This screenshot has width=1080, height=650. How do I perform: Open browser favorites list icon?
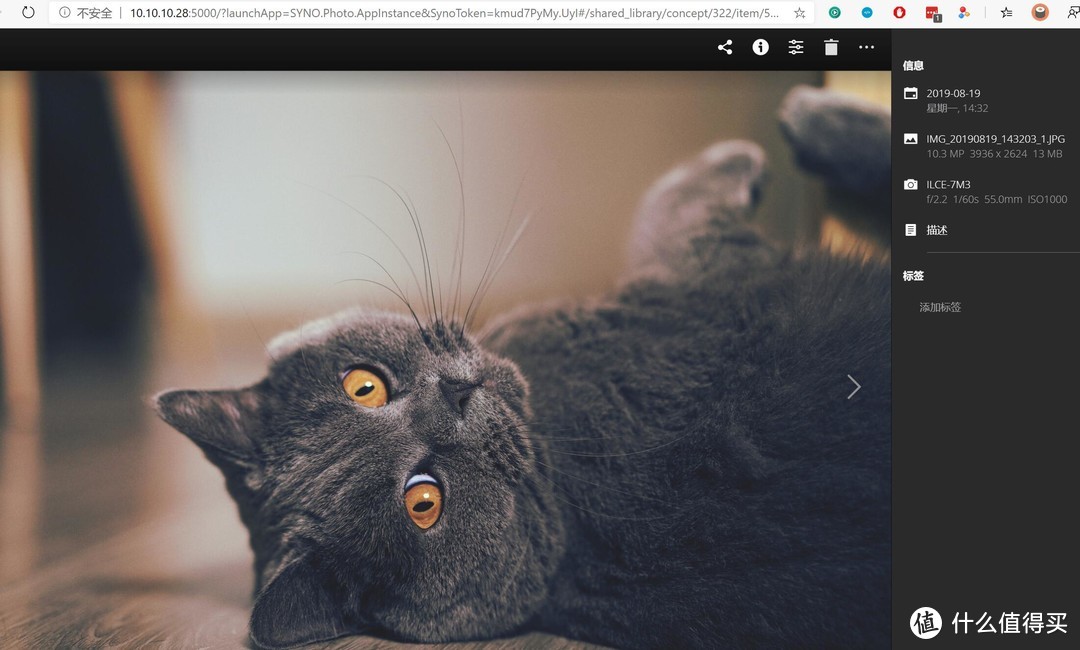[1006, 12]
